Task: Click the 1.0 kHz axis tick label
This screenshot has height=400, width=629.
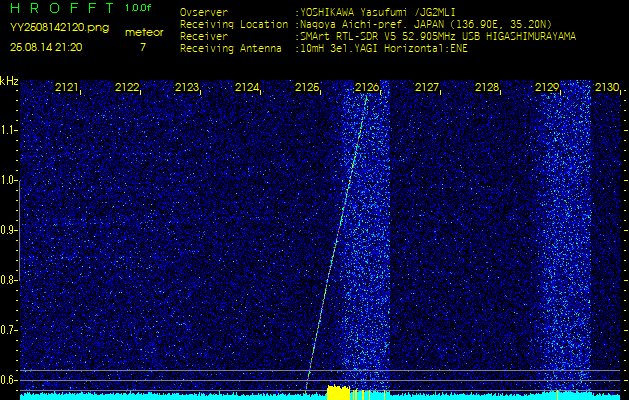Action: (8, 181)
